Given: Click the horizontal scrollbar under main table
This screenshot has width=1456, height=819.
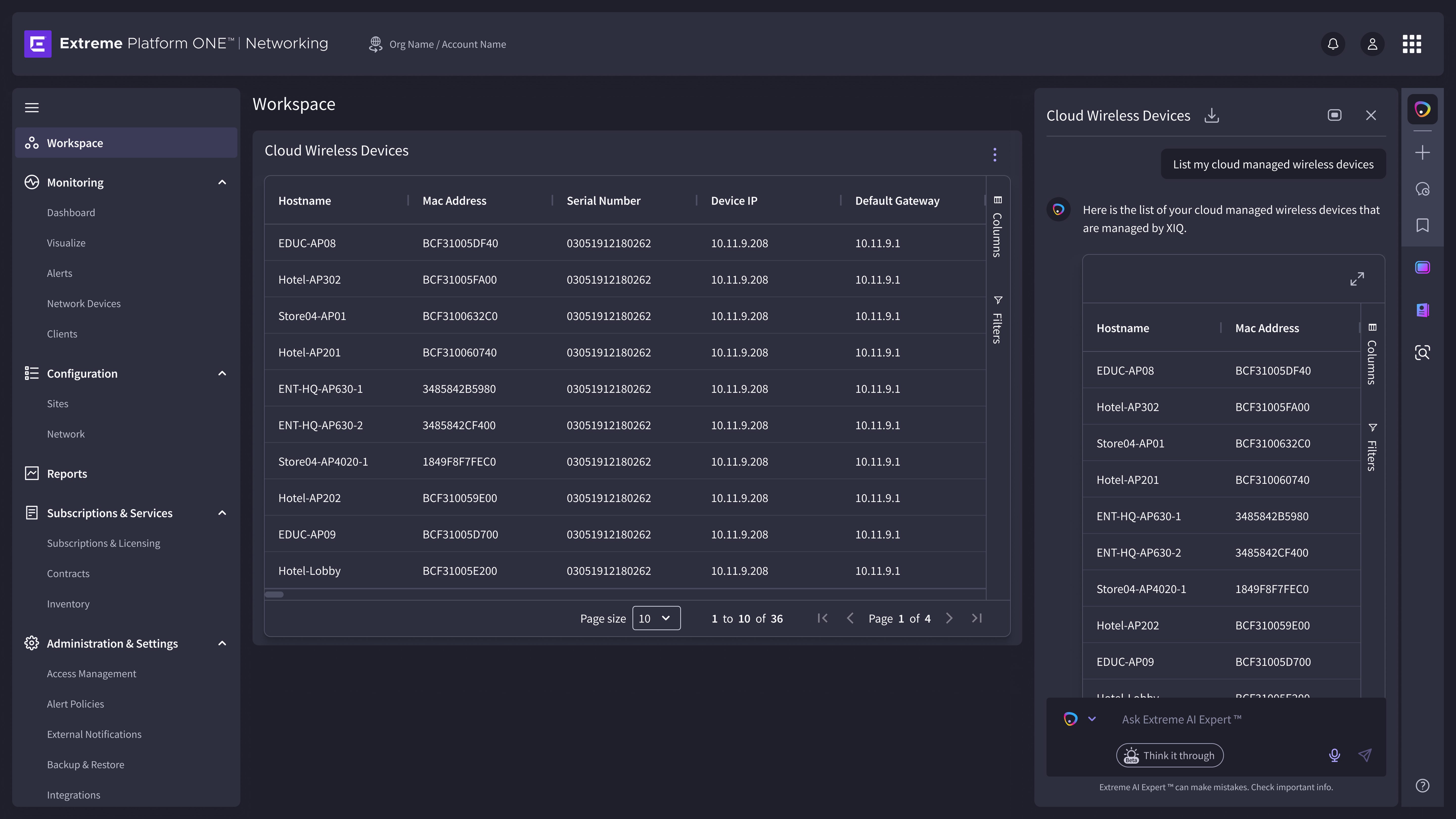Looking at the screenshot, I should pyautogui.click(x=274, y=594).
